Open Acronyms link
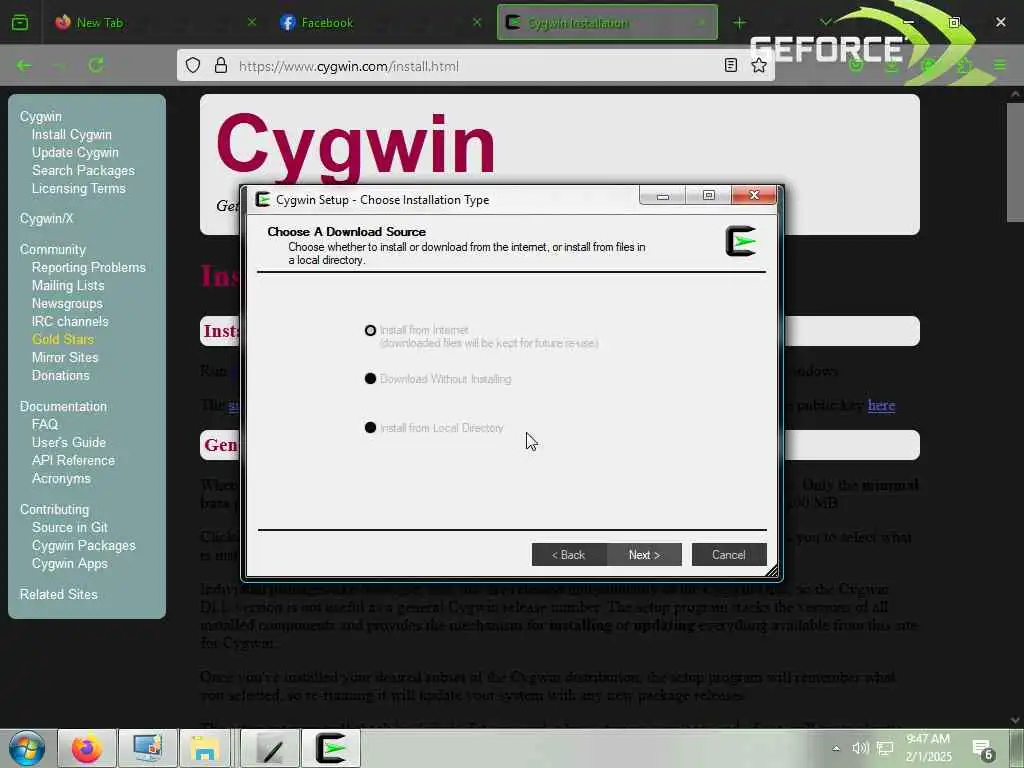The height and width of the screenshot is (768, 1024). (61, 478)
